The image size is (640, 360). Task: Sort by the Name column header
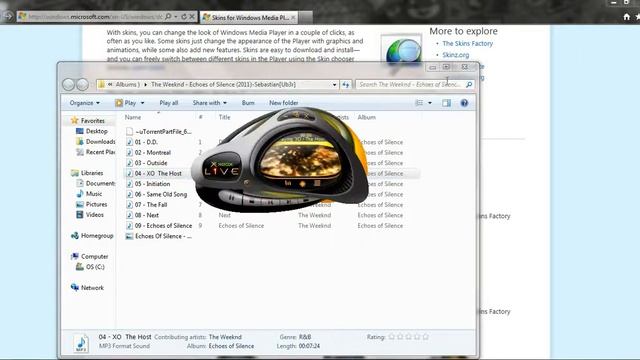pyautogui.click(x=133, y=117)
